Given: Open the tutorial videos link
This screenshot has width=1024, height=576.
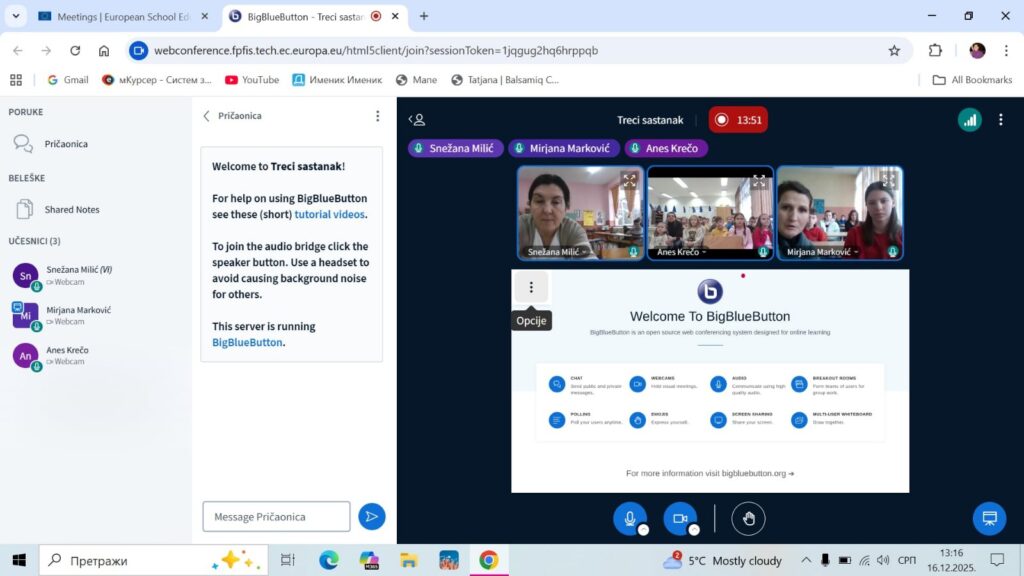Looking at the screenshot, I should point(329,214).
